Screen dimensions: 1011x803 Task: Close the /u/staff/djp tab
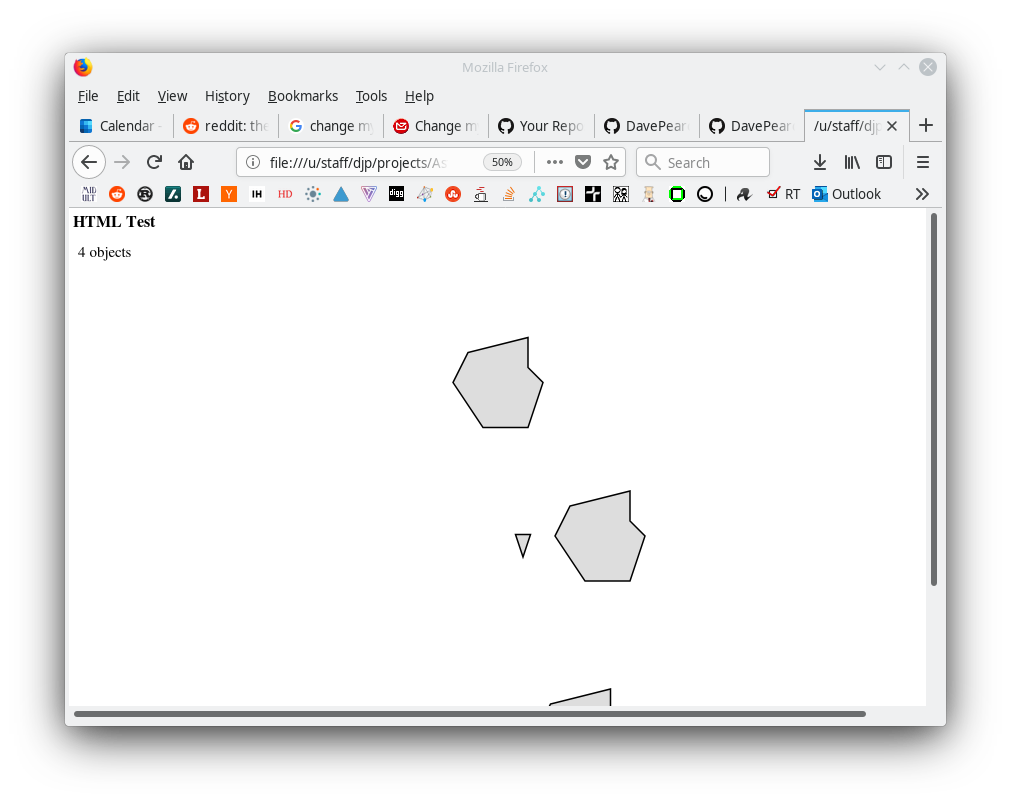(x=892, y=126)
